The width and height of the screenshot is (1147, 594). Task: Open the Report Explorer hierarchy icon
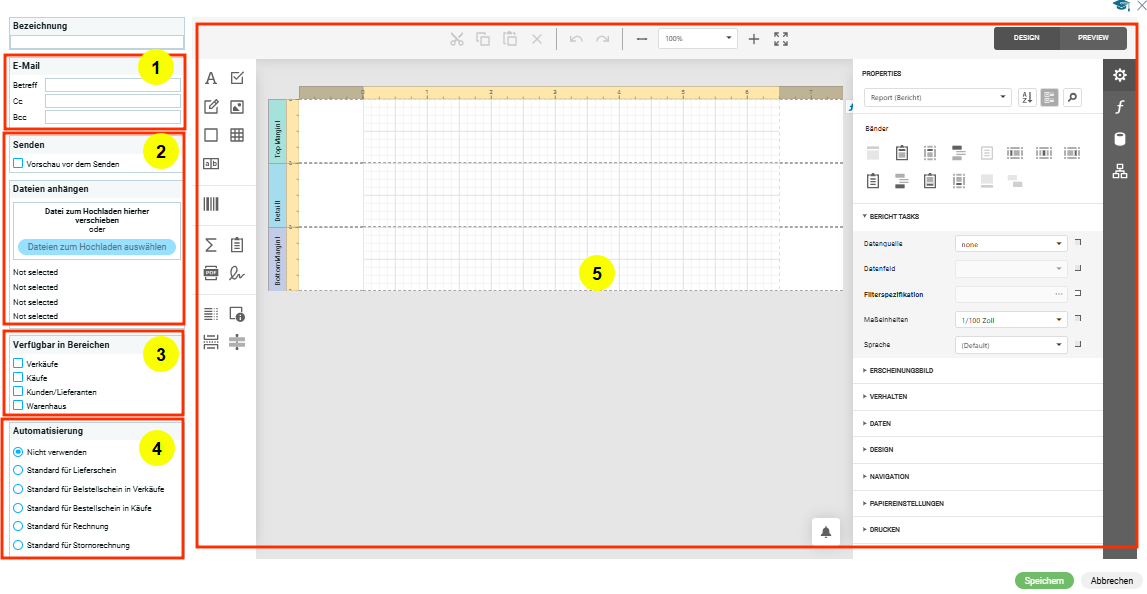click(1120, 171)
